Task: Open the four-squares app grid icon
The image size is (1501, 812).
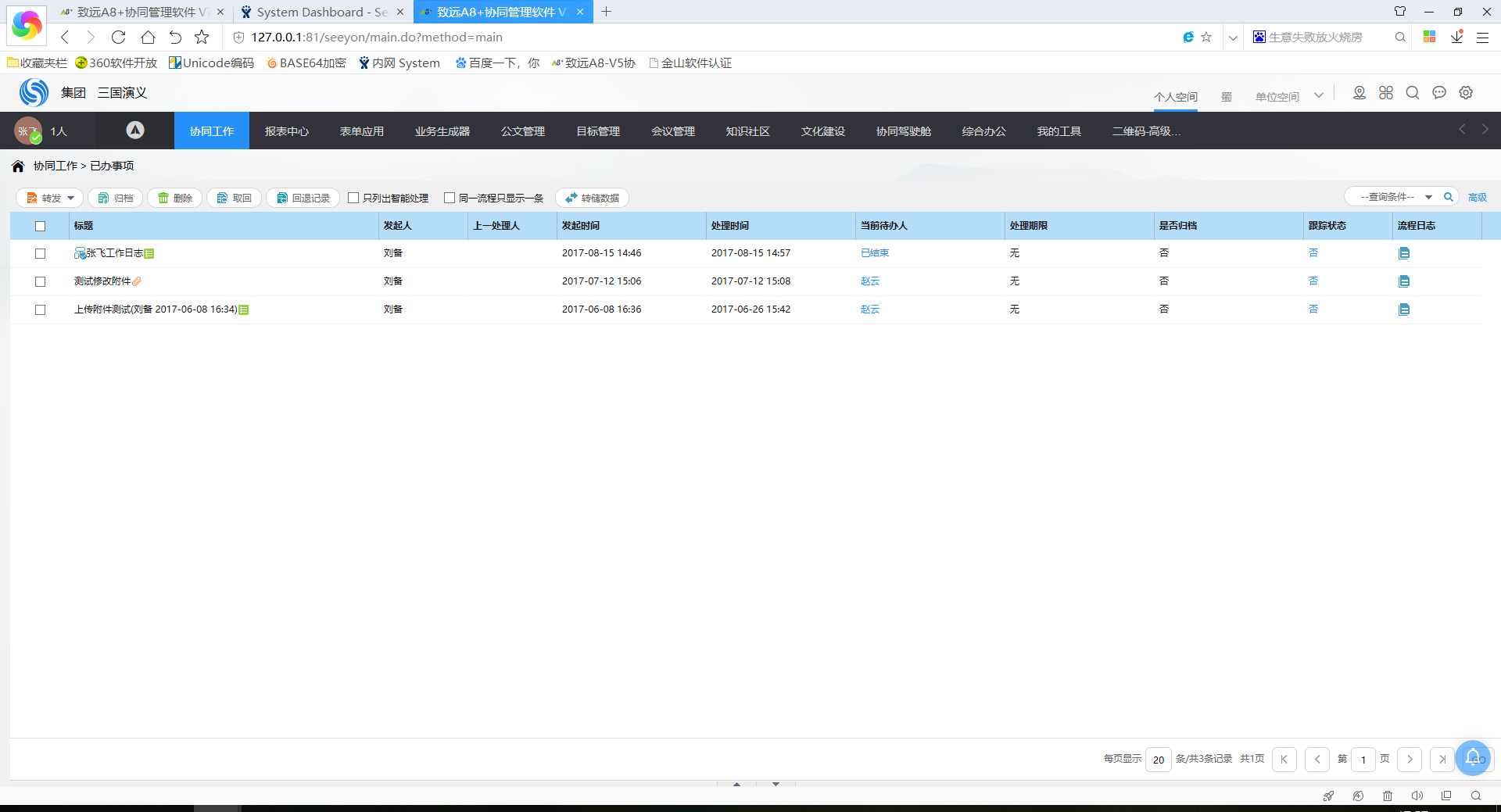Action: point(1386,93)
